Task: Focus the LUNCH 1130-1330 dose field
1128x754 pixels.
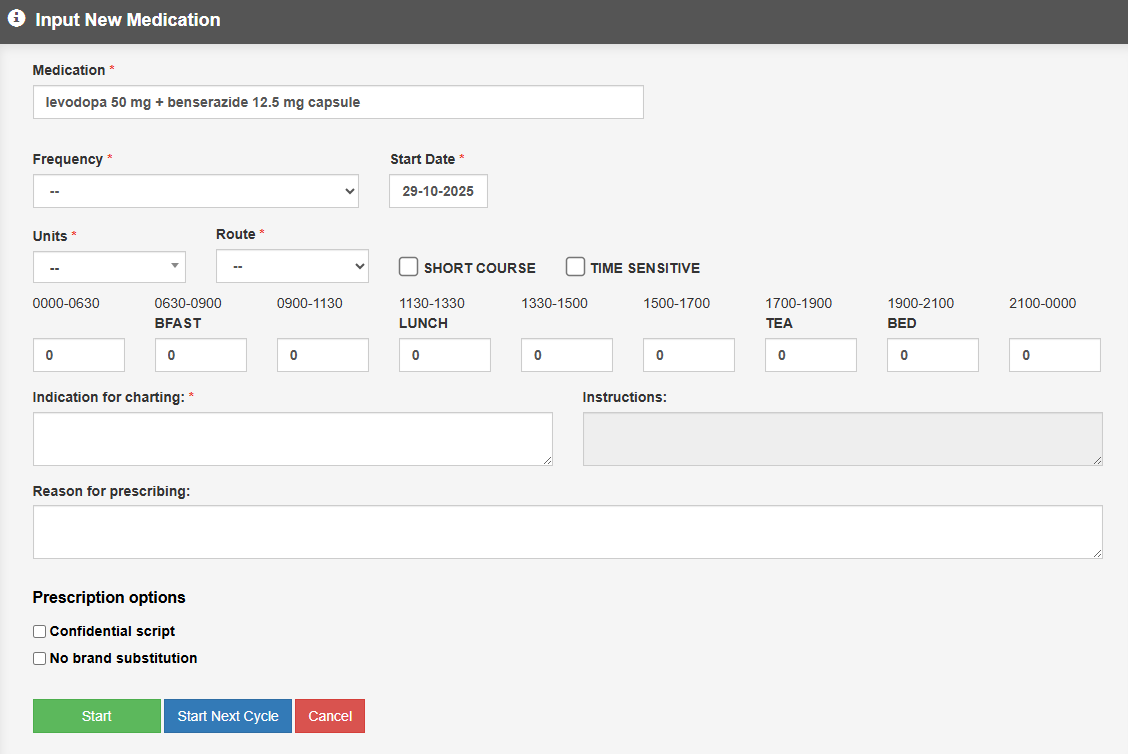Action: click(x=445, y=355)
